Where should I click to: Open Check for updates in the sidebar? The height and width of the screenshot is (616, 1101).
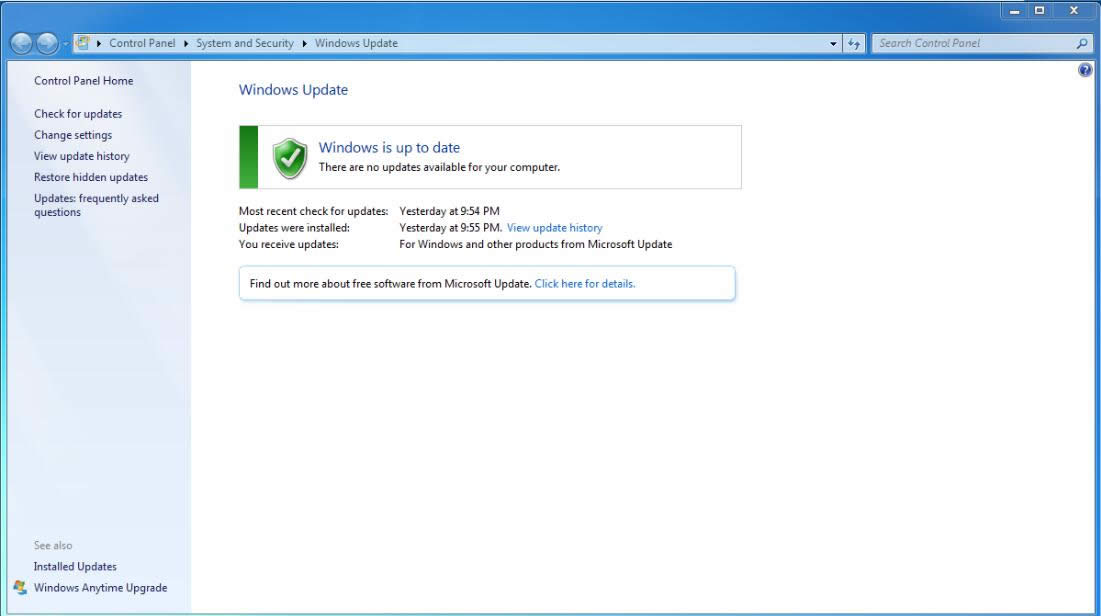tap(78, 114)
